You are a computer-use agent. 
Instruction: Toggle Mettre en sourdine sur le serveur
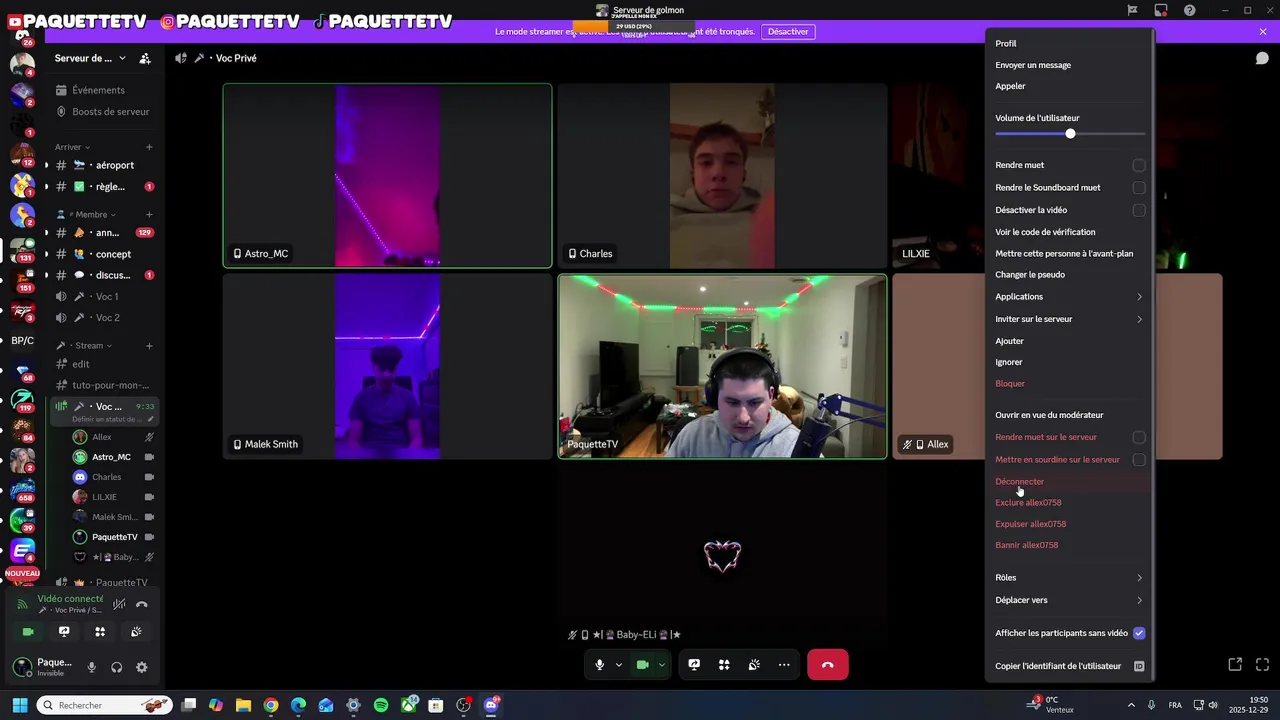(x=1139, y=459)
